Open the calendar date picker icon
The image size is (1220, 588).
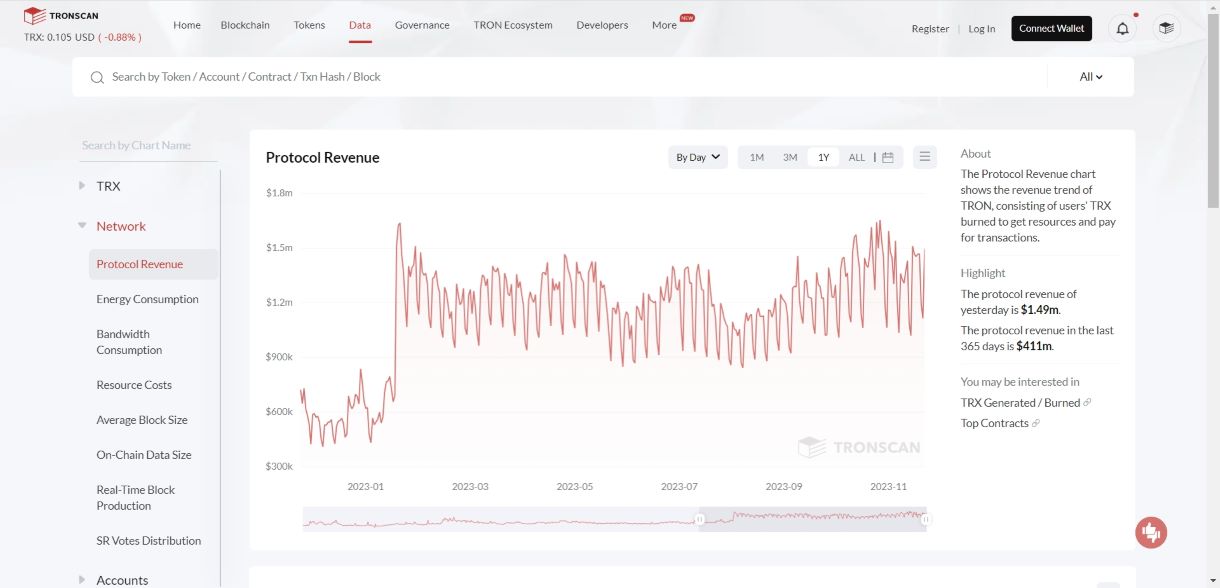[887, 157]
